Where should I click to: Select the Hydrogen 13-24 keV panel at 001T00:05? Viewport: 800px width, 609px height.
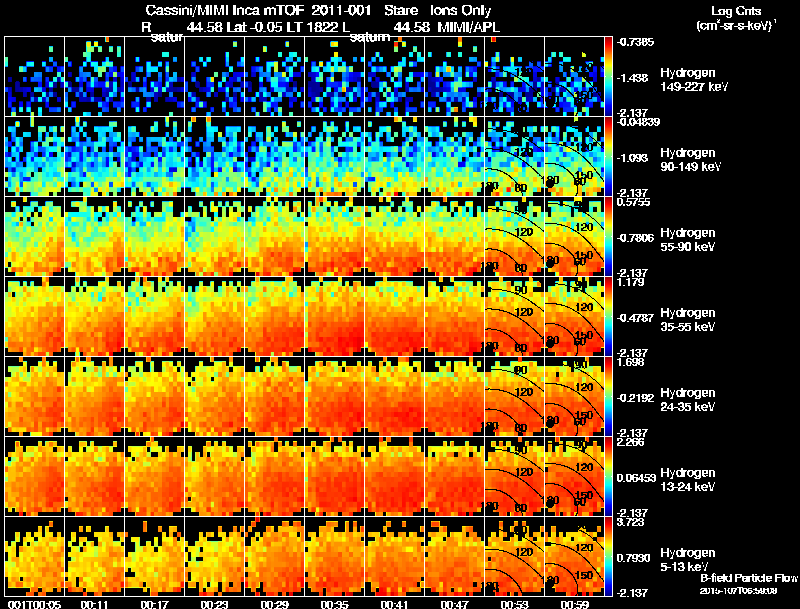point(35,477)
